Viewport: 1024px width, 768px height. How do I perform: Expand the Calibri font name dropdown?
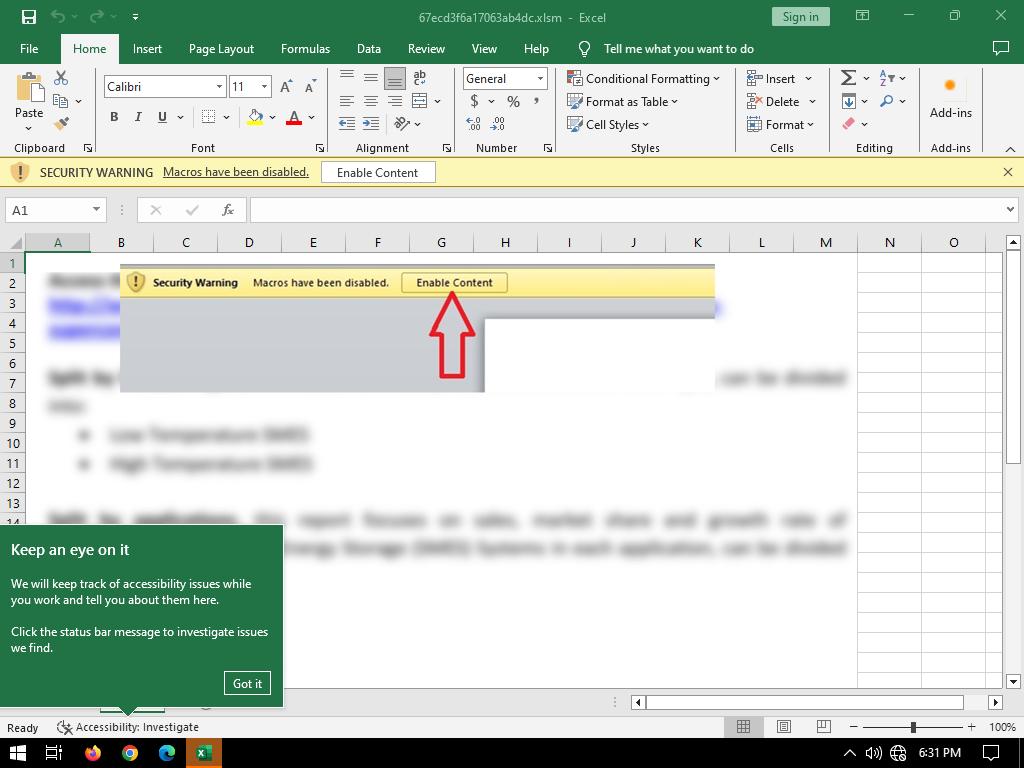(x=219, y=87)
